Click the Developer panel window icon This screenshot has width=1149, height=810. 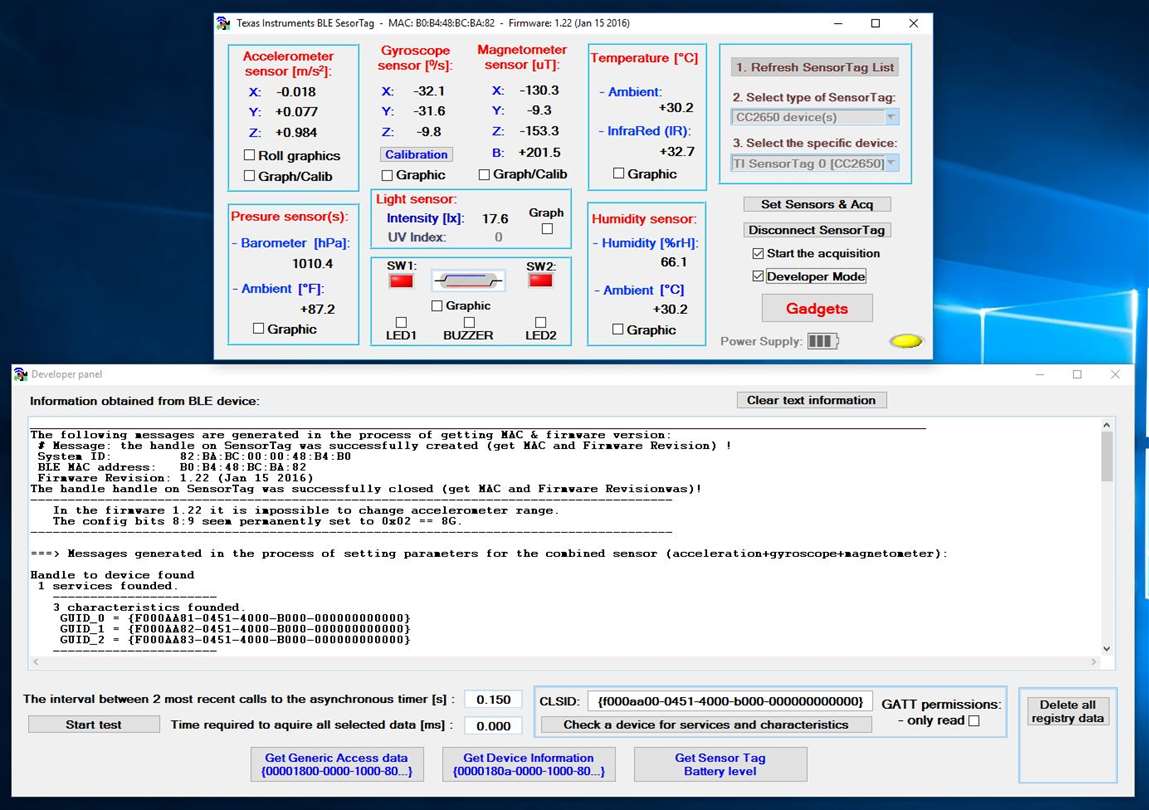(21, 375)
